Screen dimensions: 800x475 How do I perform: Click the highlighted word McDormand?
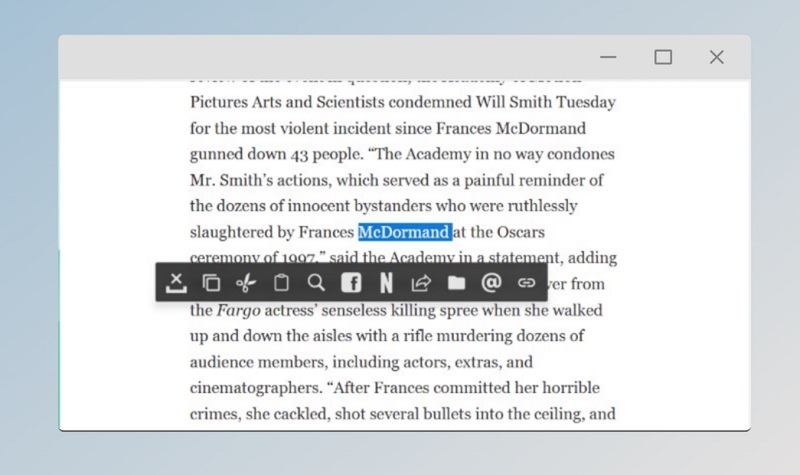(x=404, y=232)
